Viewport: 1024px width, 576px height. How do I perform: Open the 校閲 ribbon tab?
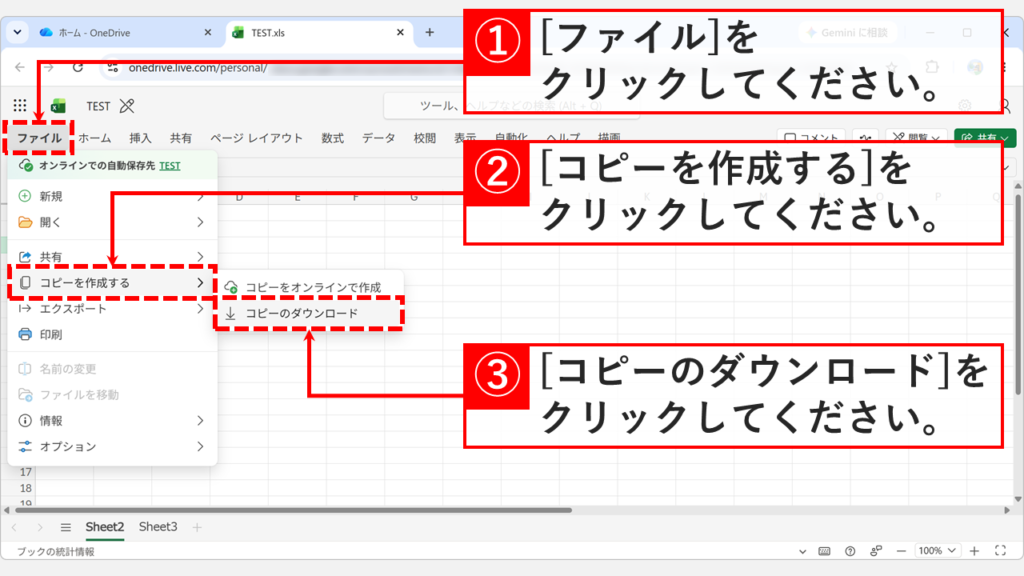coord(424,138)
